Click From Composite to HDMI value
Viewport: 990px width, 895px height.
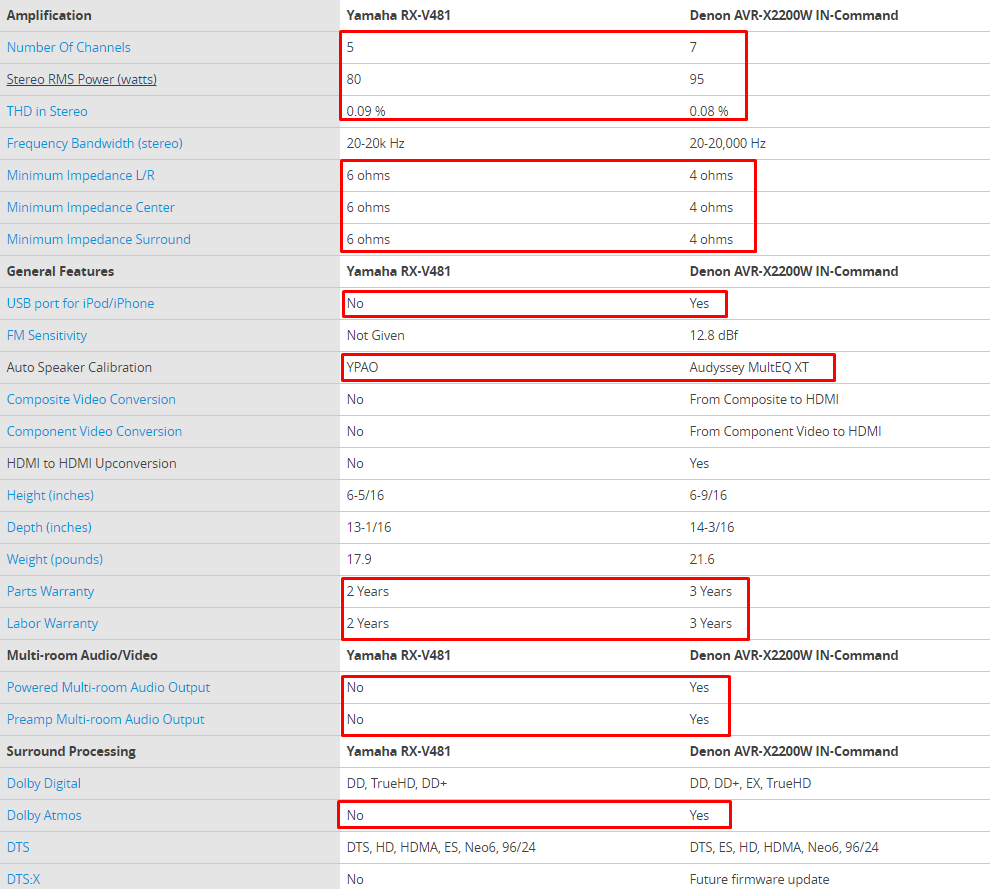pyautogui.click(x=764, y=400)
